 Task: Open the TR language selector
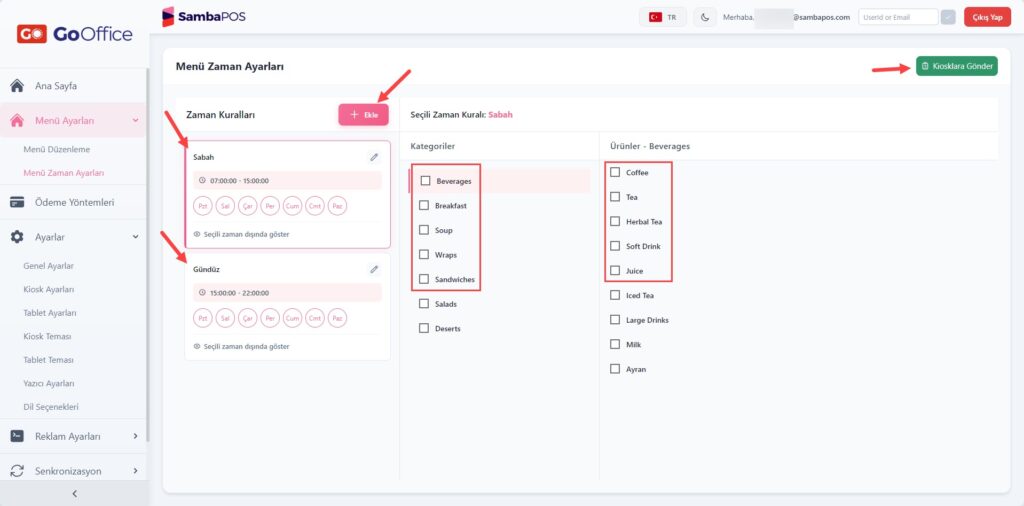click(663, 18)
